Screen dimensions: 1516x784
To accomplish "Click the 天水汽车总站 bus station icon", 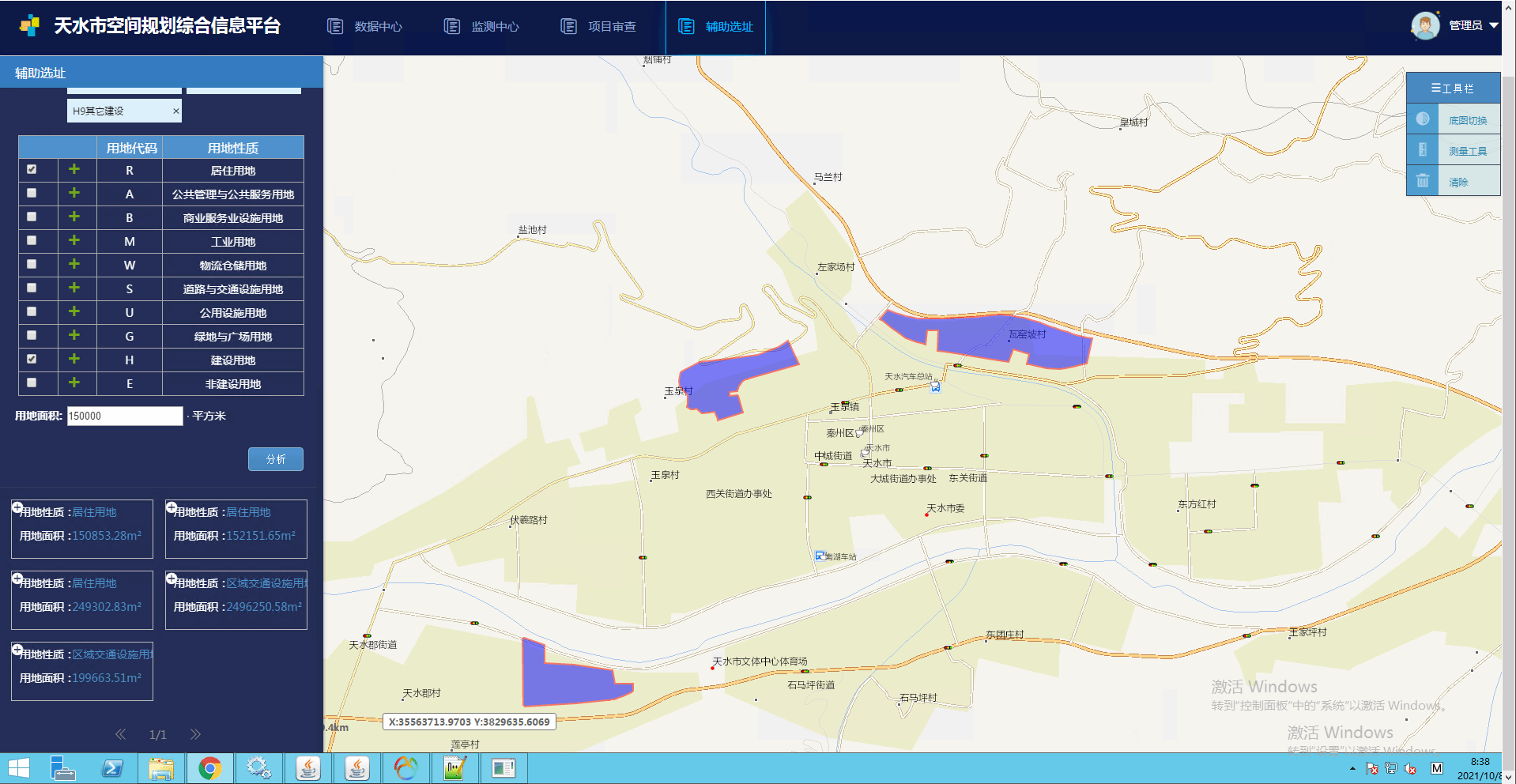I will point(936,386).
